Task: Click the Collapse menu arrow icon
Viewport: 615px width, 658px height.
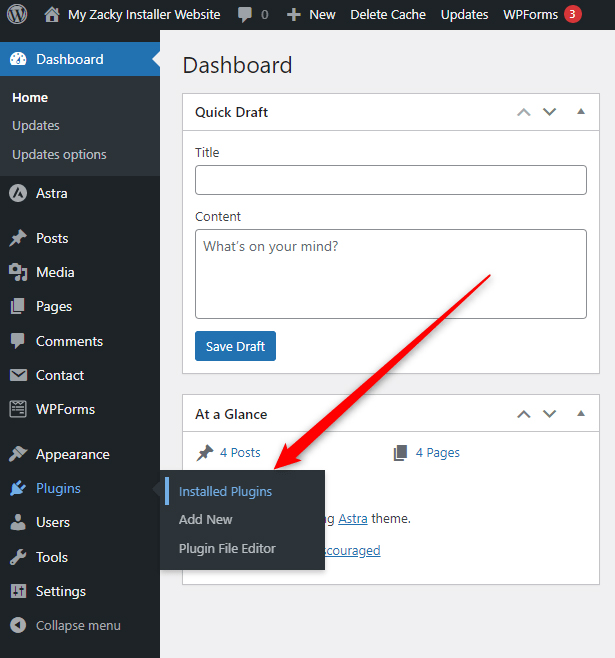Action: [18, 625]
